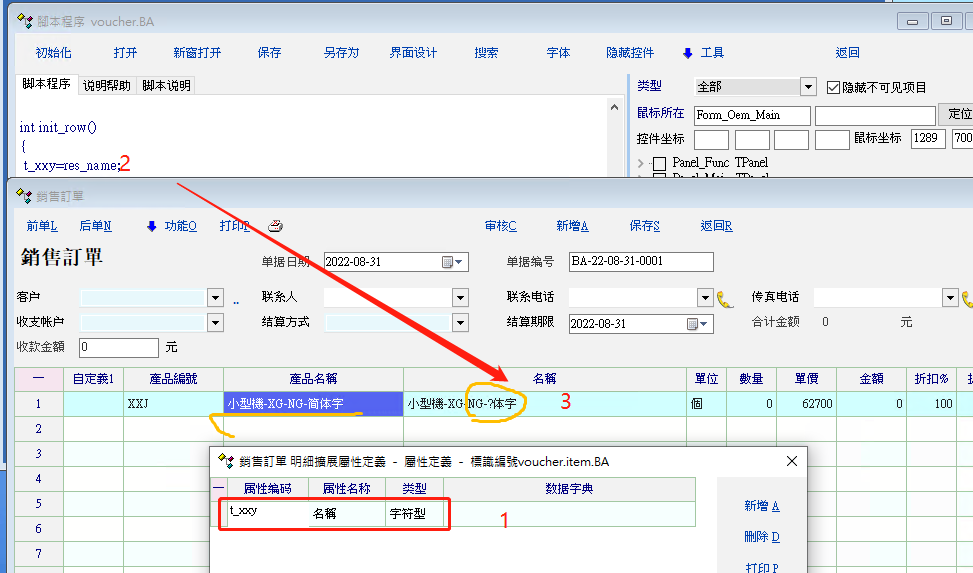Check the Panel_Func TPanel checkbox
Screen dimensions: 973x573
click(659, 163)
